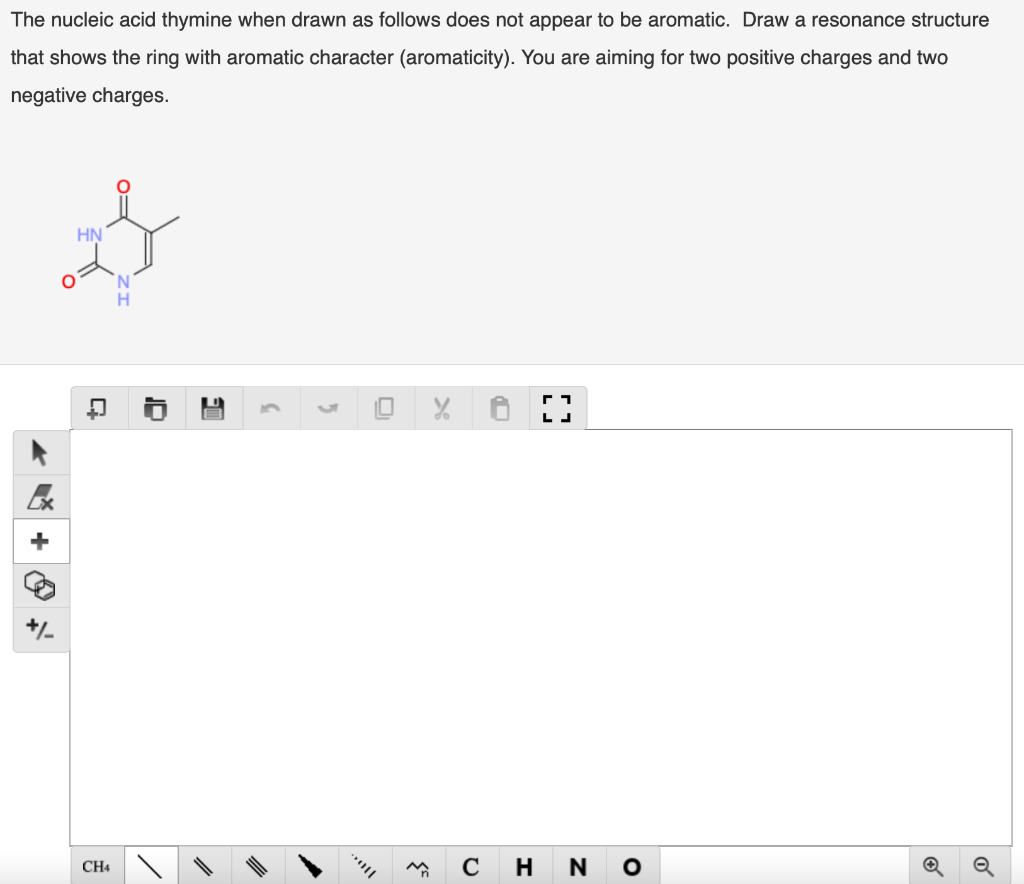Screen dimensions: 1024x884
Task: Enter fullscreen sketch mode
Action: [x=557, y=407]
